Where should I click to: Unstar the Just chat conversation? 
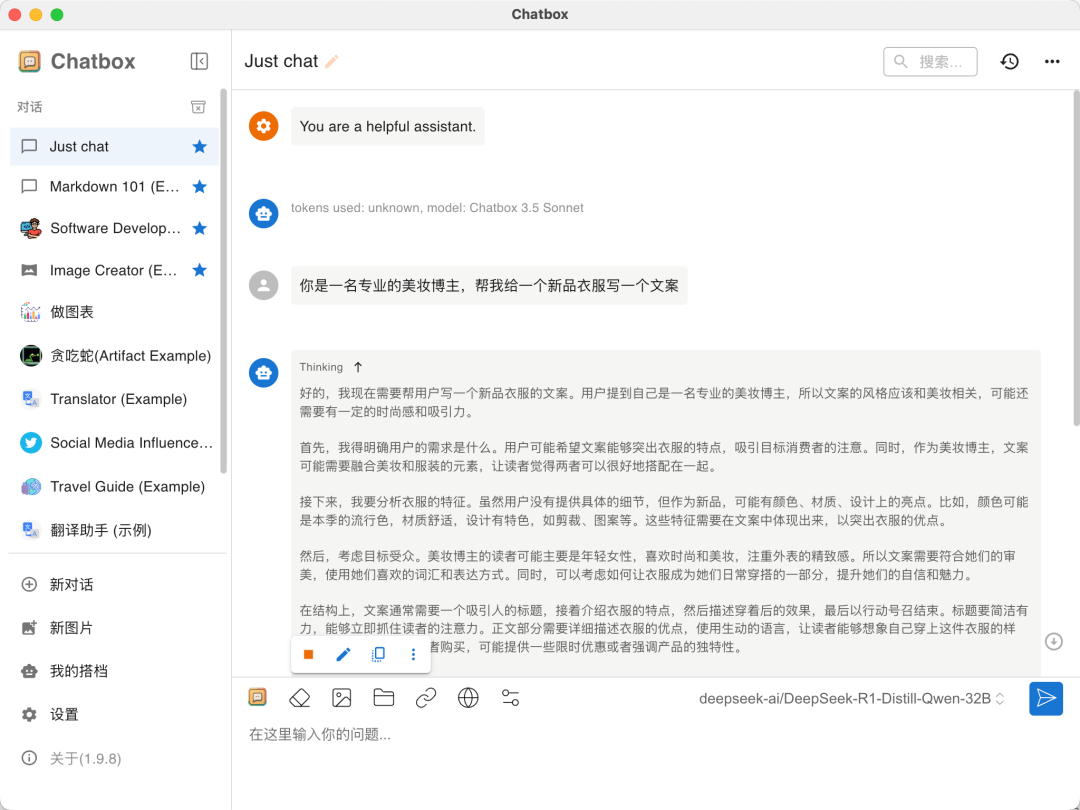click(200, 146)
